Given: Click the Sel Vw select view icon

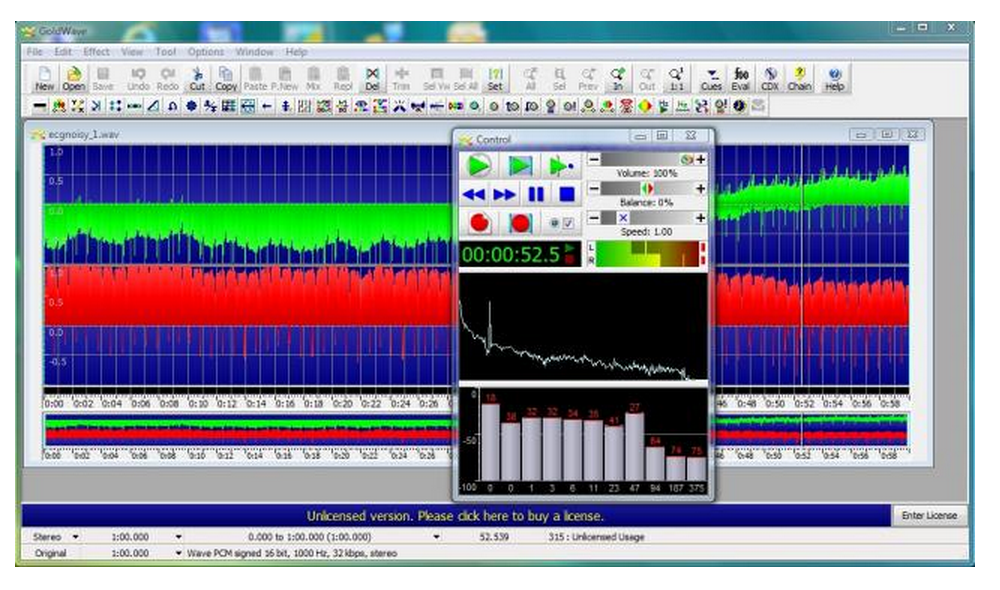Looking at the screenshot, I should (436, 79).
